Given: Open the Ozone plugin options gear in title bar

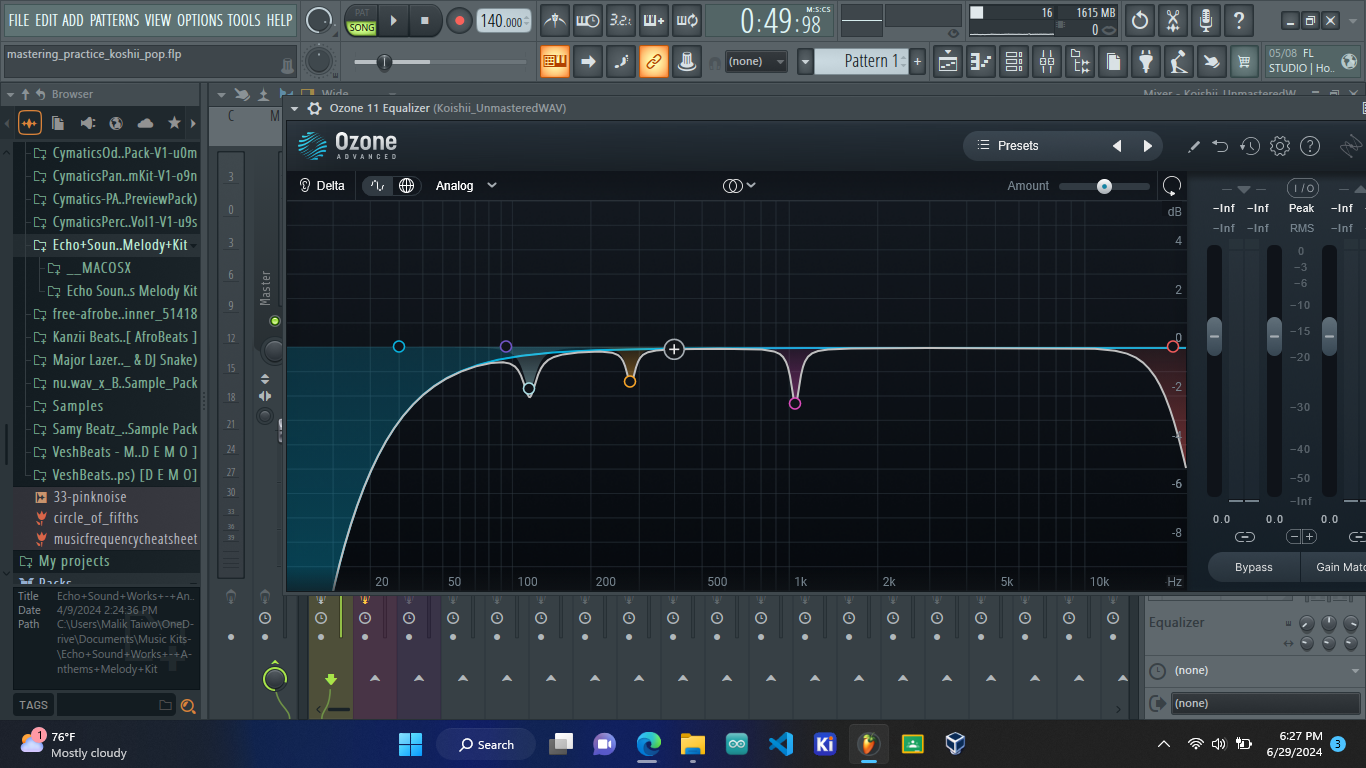Looking at the screenshot, I should [x=315, y=108].
